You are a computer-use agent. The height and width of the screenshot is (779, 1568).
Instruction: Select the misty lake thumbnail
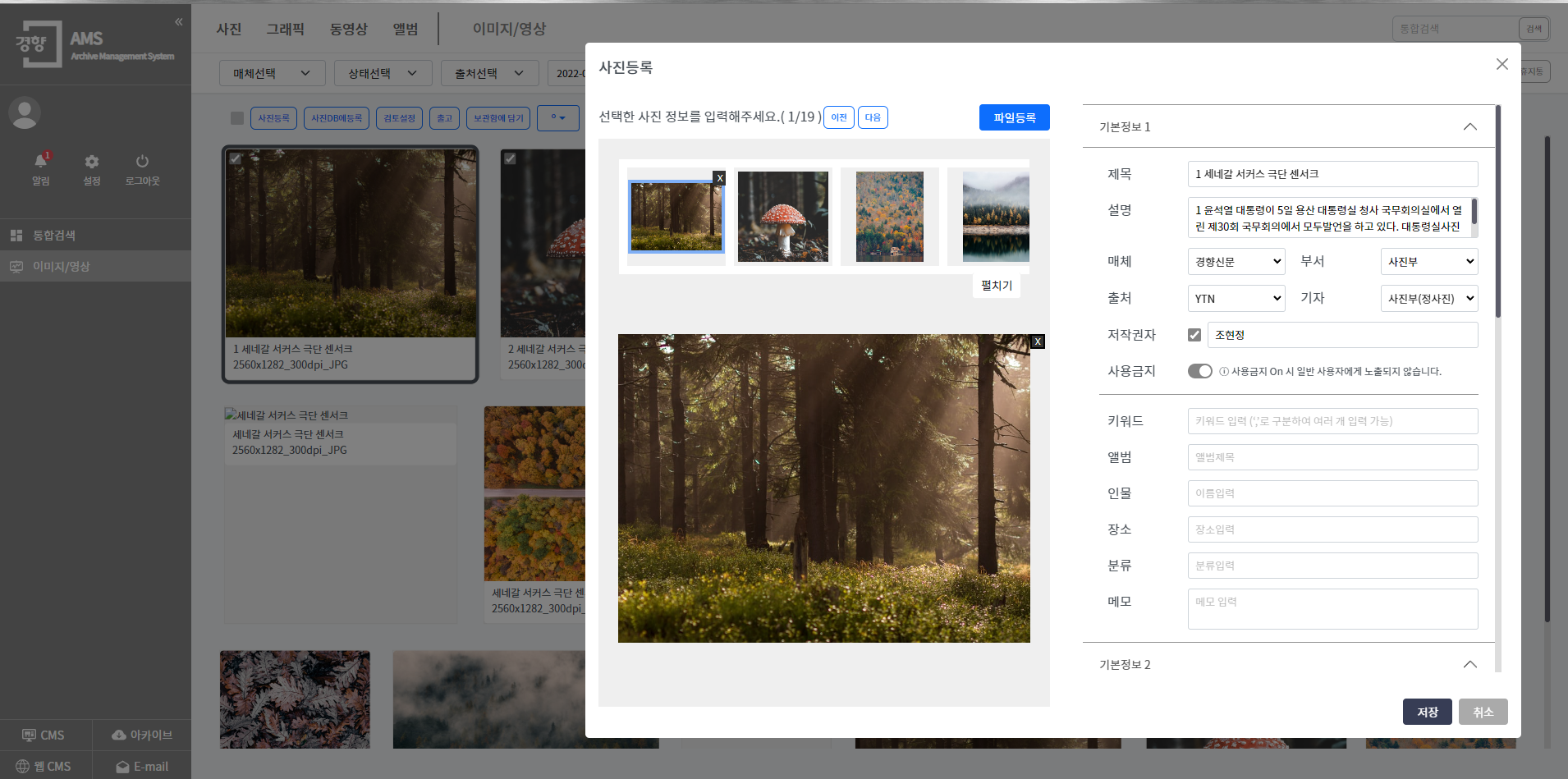tap(996, 217)
